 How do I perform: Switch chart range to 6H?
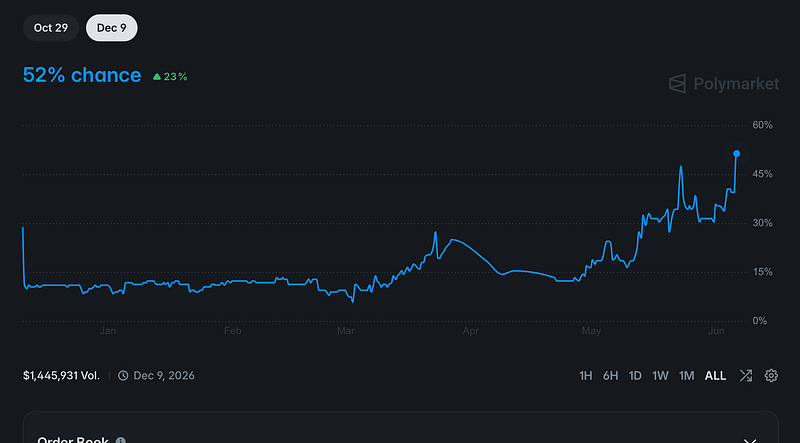(610, 376)
